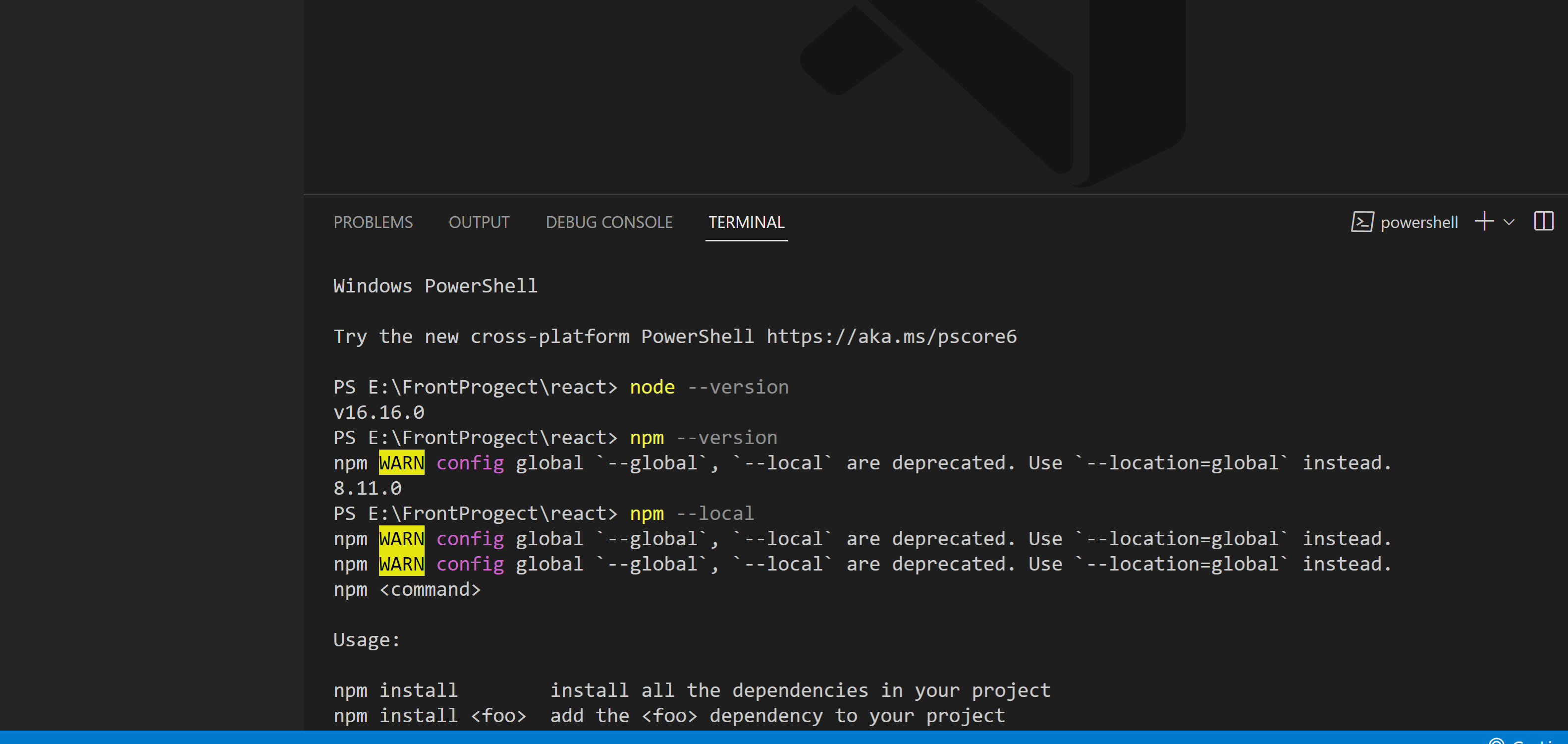Click the 'v16.16.0' version output
Viewport: 1568px width, 744px height.
[378, 412]
